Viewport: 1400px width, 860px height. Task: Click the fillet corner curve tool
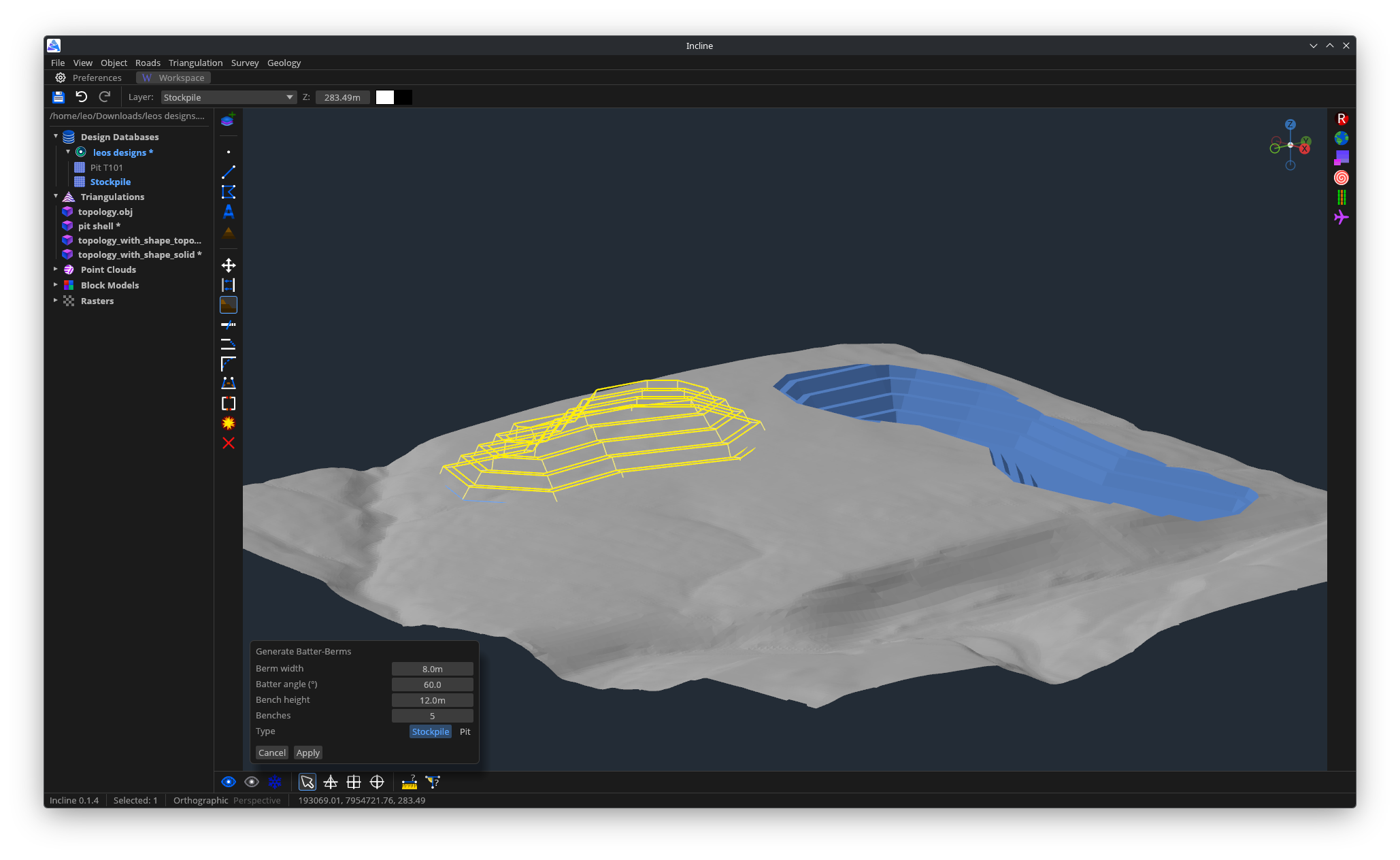coord(229,364)
